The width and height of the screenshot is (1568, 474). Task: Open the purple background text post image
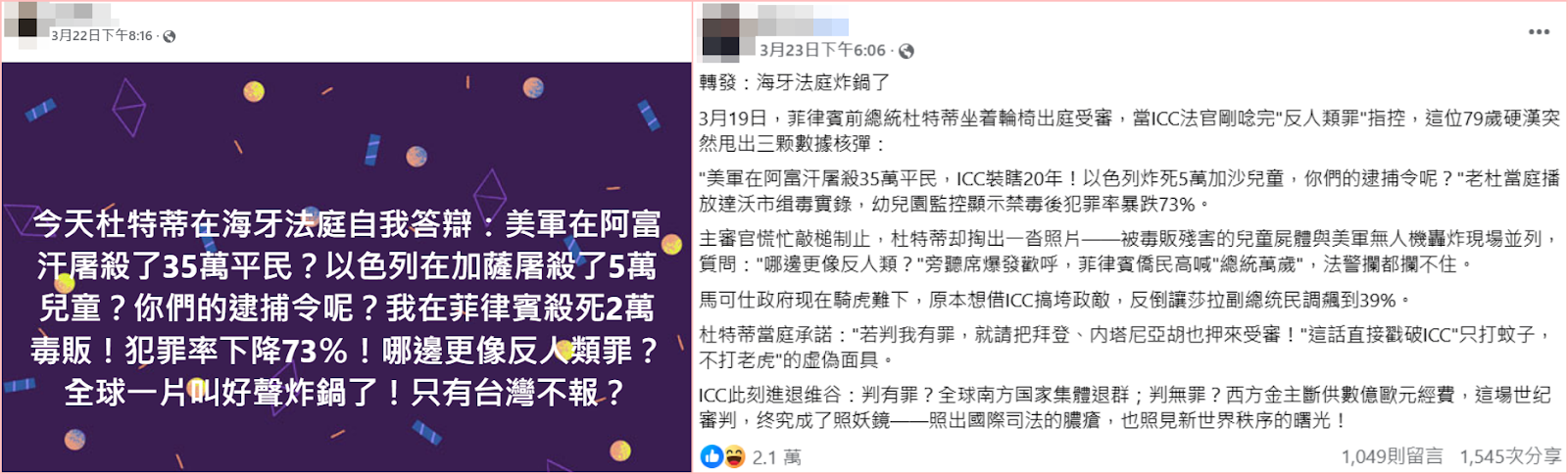[347, 267]
